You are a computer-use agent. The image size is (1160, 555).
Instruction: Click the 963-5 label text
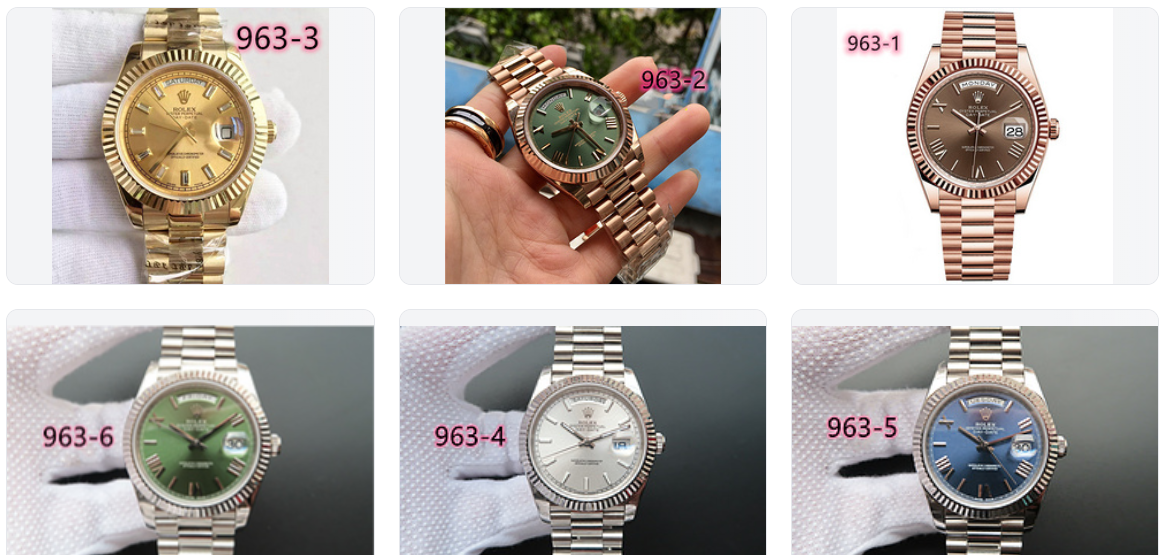pos(862,427)
